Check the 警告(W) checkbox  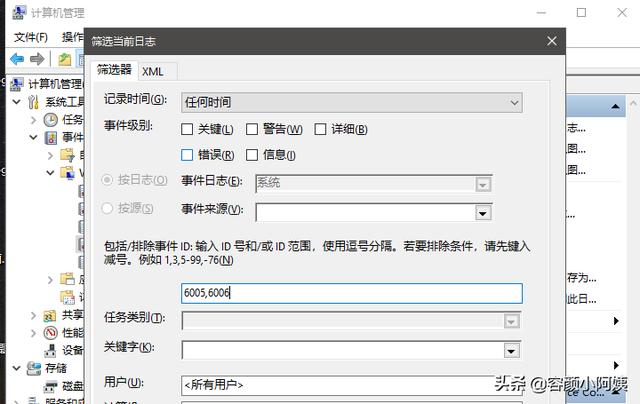click(252, 129)
